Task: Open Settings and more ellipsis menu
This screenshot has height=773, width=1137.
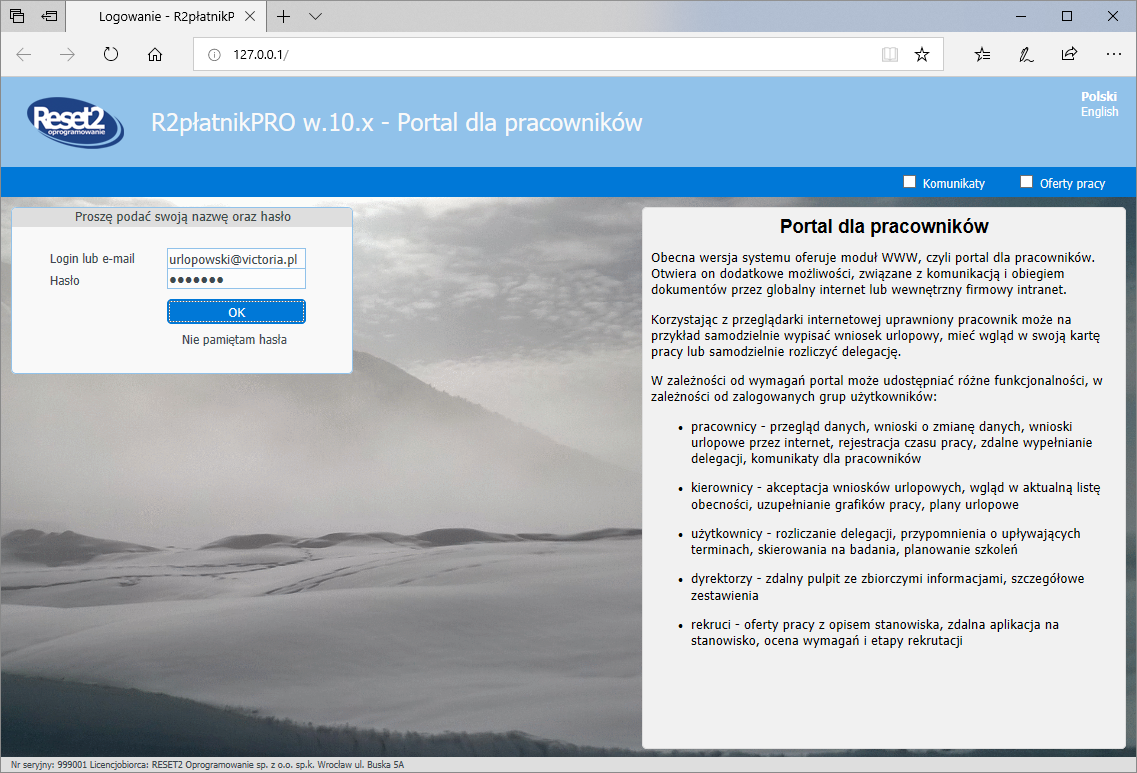Action: click(x=1114, y=54)
